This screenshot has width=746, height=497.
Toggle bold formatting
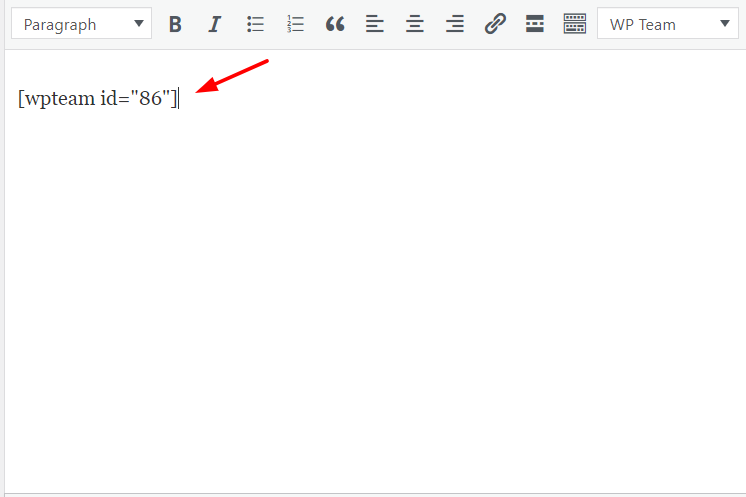click(175, 24)
